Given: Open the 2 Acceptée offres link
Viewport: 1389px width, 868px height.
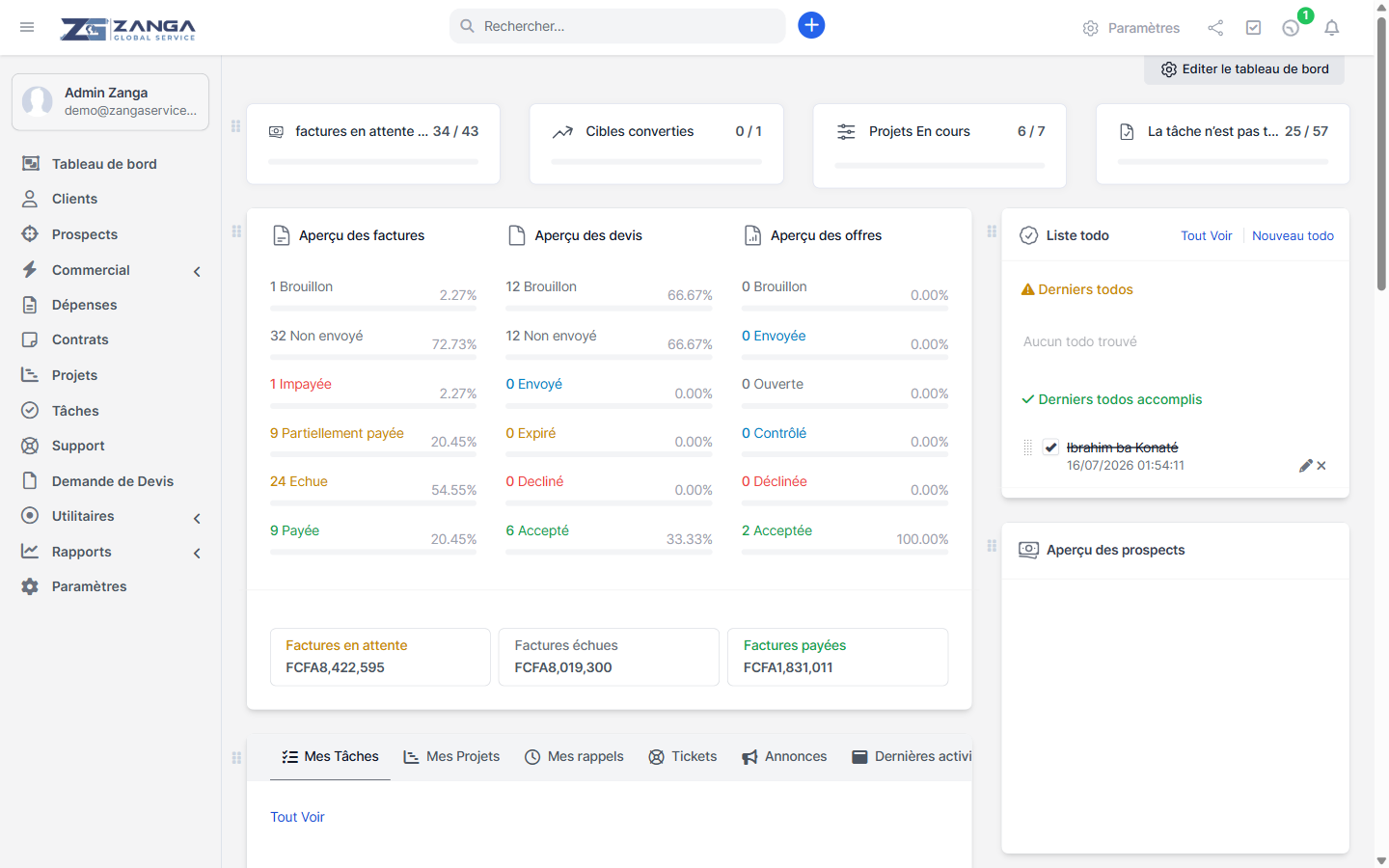Looking at the screenshot, I should click(x=776, y=530).
